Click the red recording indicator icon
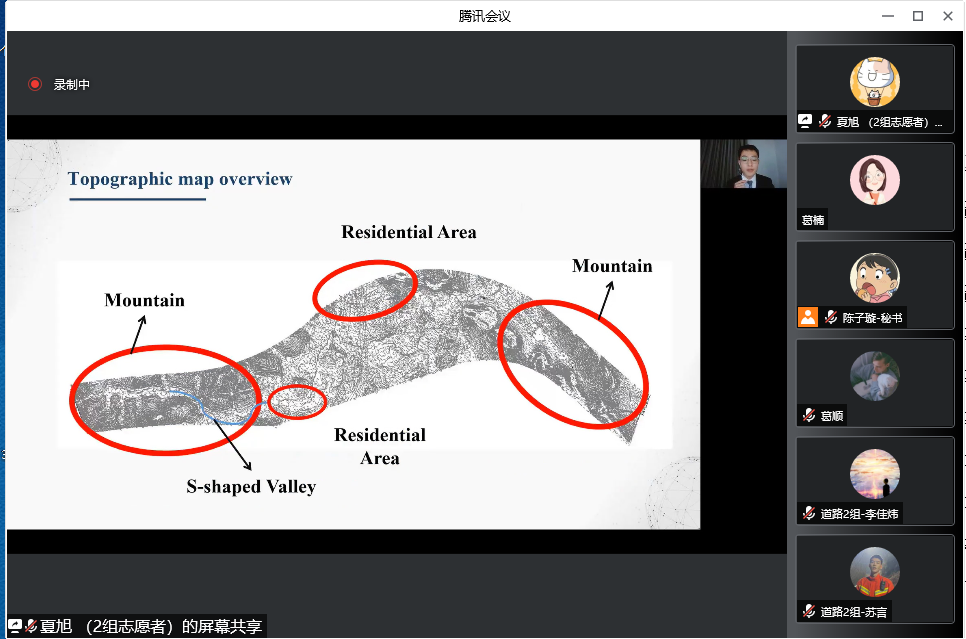Viewport: 966px width, 639px height. [35, 85]
